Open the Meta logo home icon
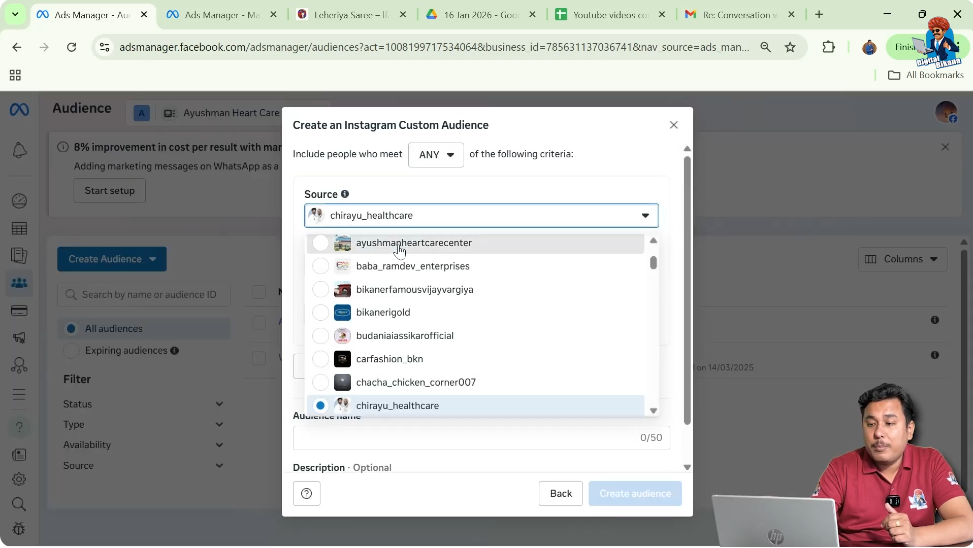Viewport: 973px width, 548px height. [19, 110]
